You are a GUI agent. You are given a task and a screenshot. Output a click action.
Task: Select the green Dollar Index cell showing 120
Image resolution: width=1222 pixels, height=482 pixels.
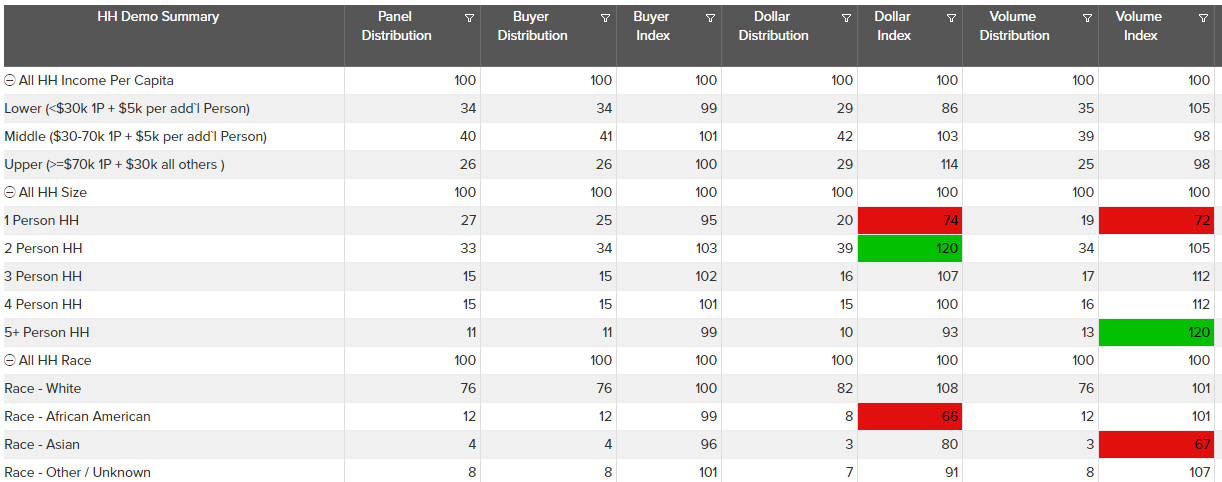click(909, 249)
